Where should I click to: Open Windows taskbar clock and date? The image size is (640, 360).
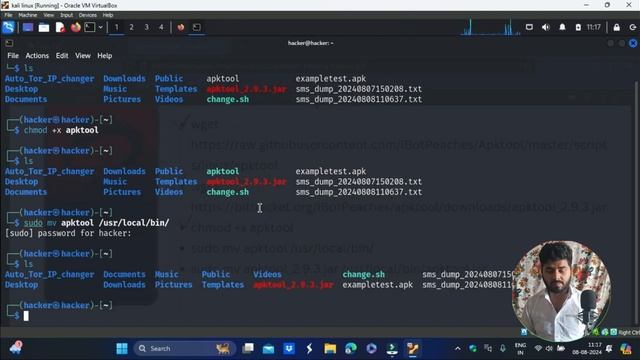click(587, 349)
